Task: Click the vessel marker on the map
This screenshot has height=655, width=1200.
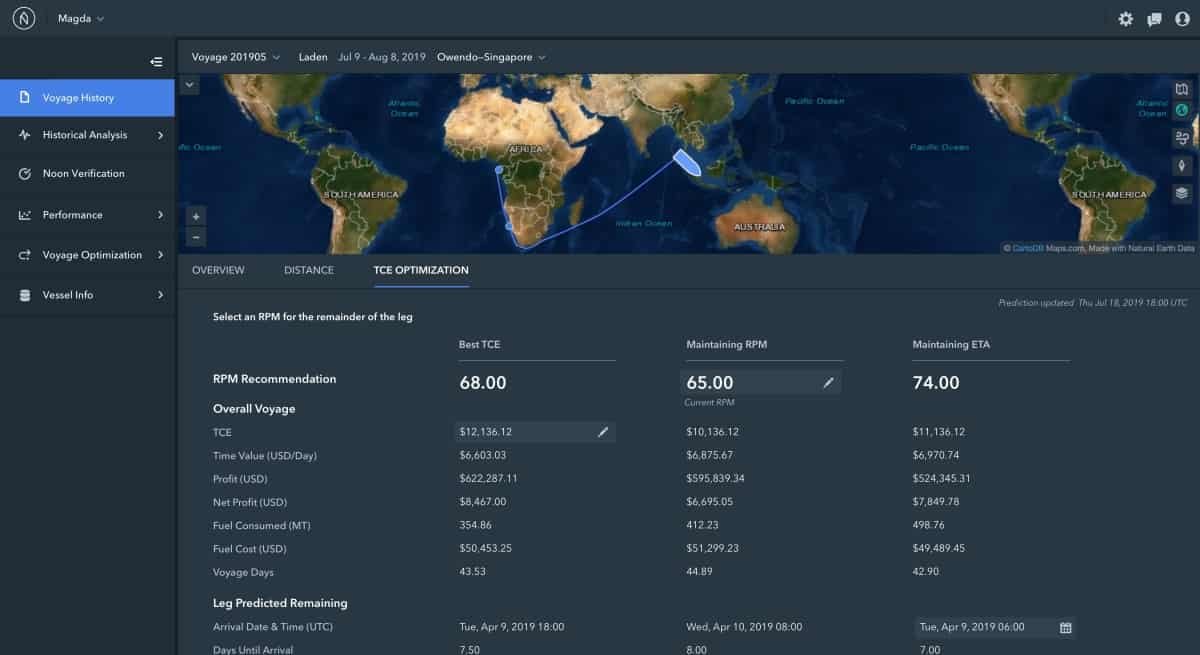Action: pos(688,161)
